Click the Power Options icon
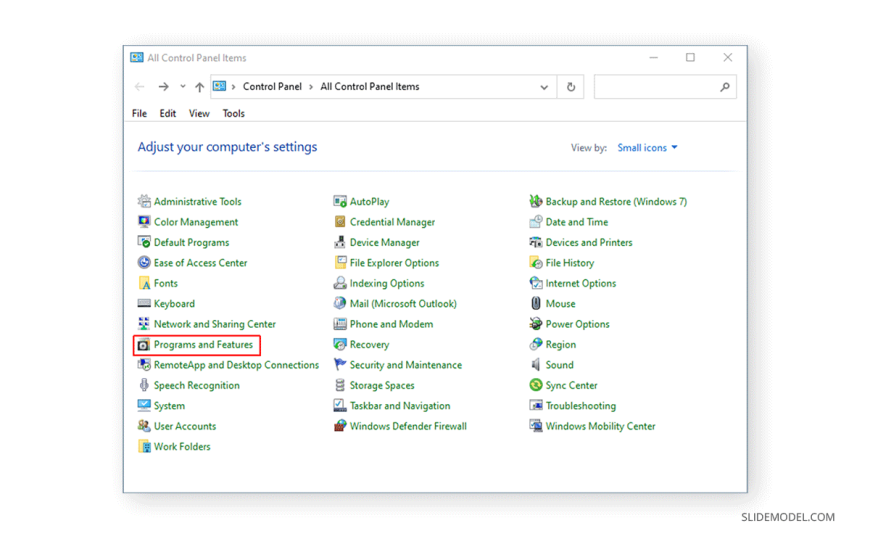870x539 pixels. point(536,324)
